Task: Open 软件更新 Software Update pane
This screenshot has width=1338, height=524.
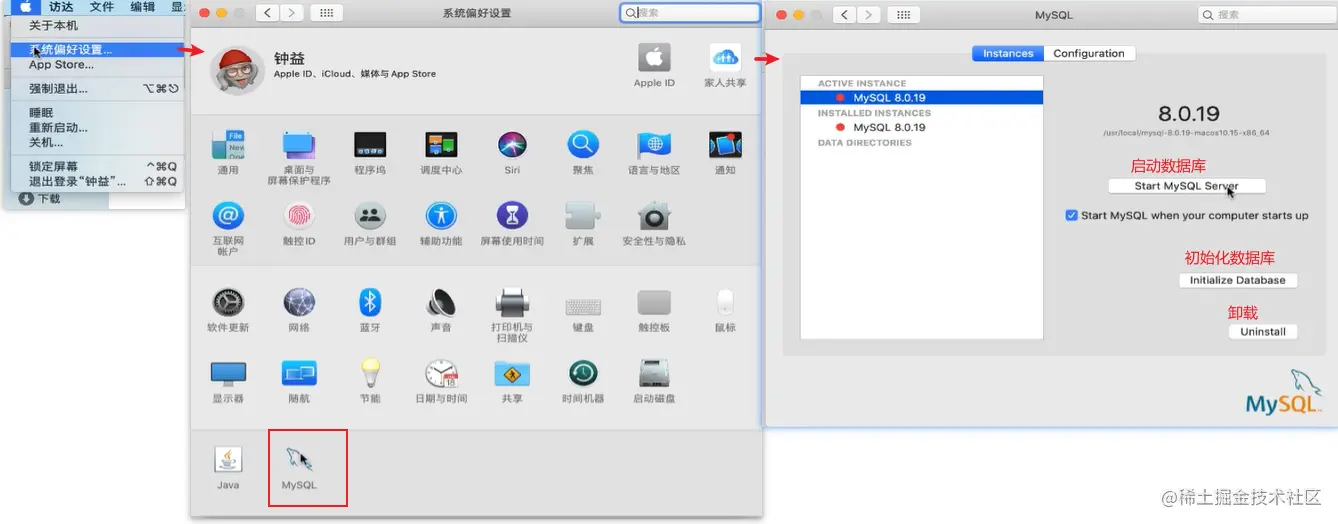Action: pyautogui.click(x=228, y=302)
